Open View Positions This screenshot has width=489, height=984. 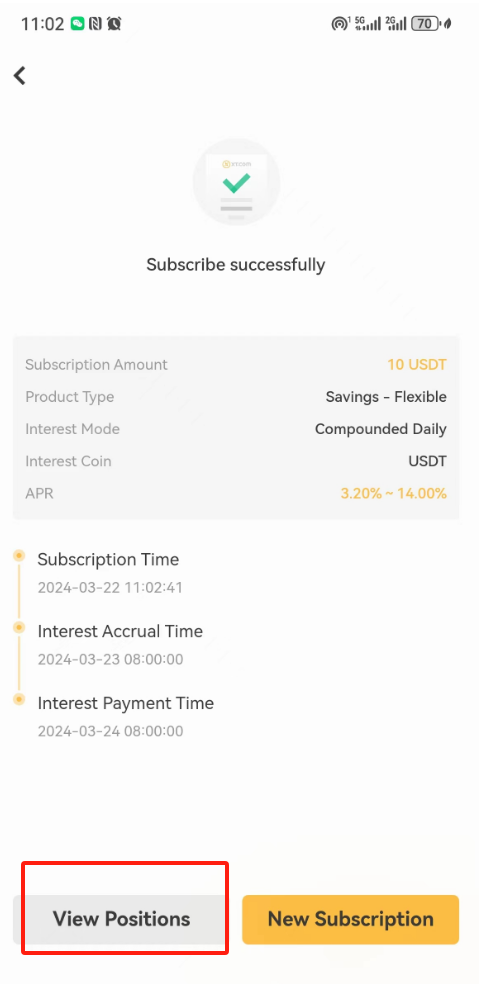119,919
